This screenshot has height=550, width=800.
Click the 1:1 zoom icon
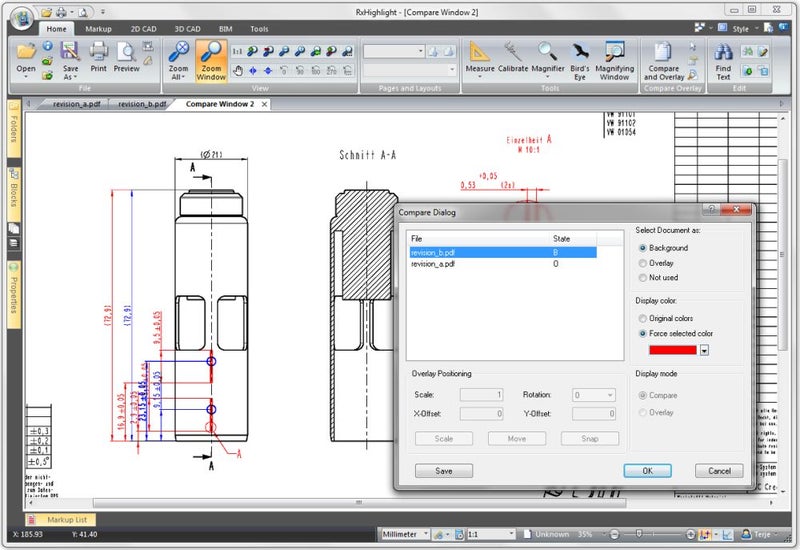pos(237,51)
